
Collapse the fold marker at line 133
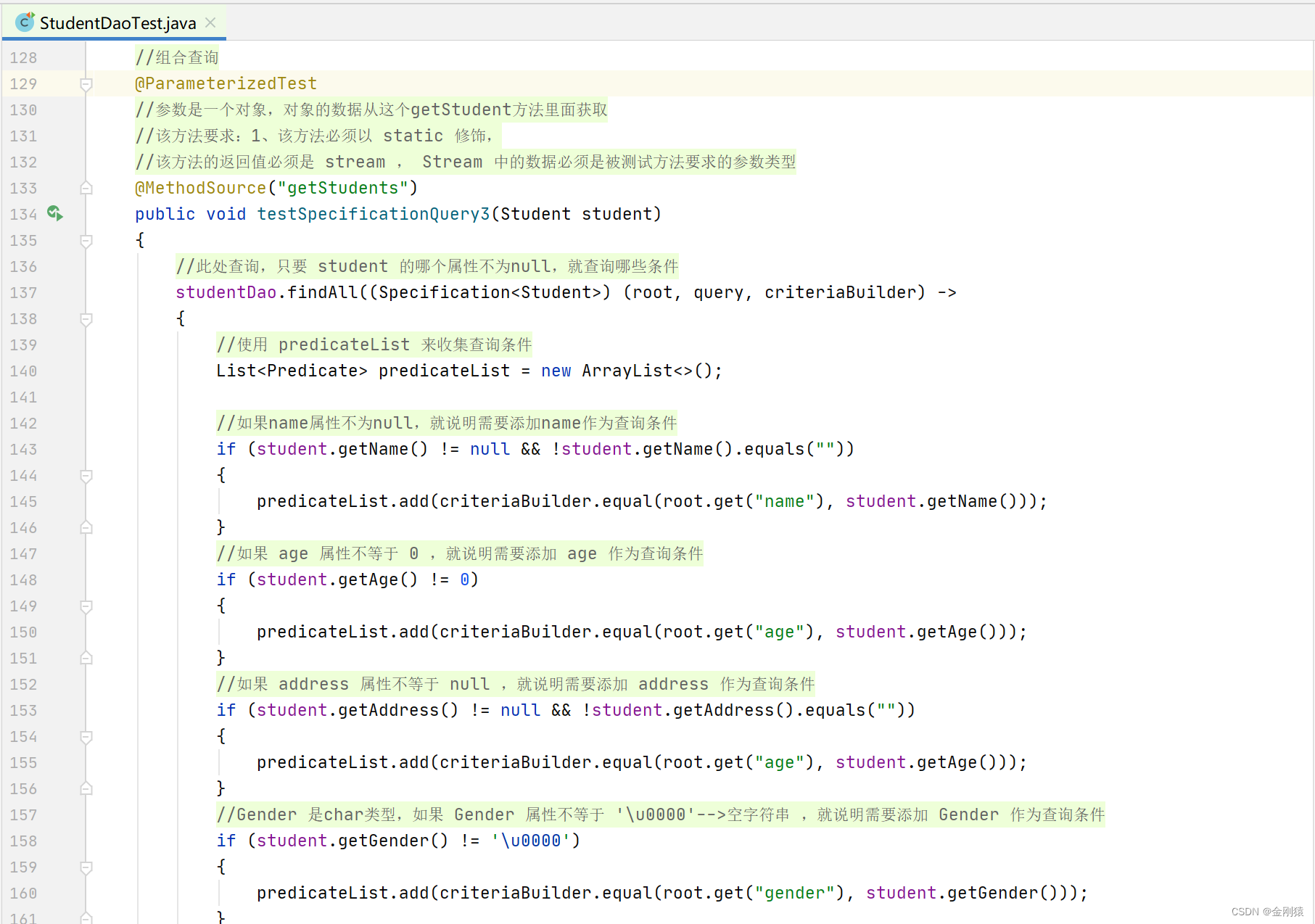tap(86, 189)
